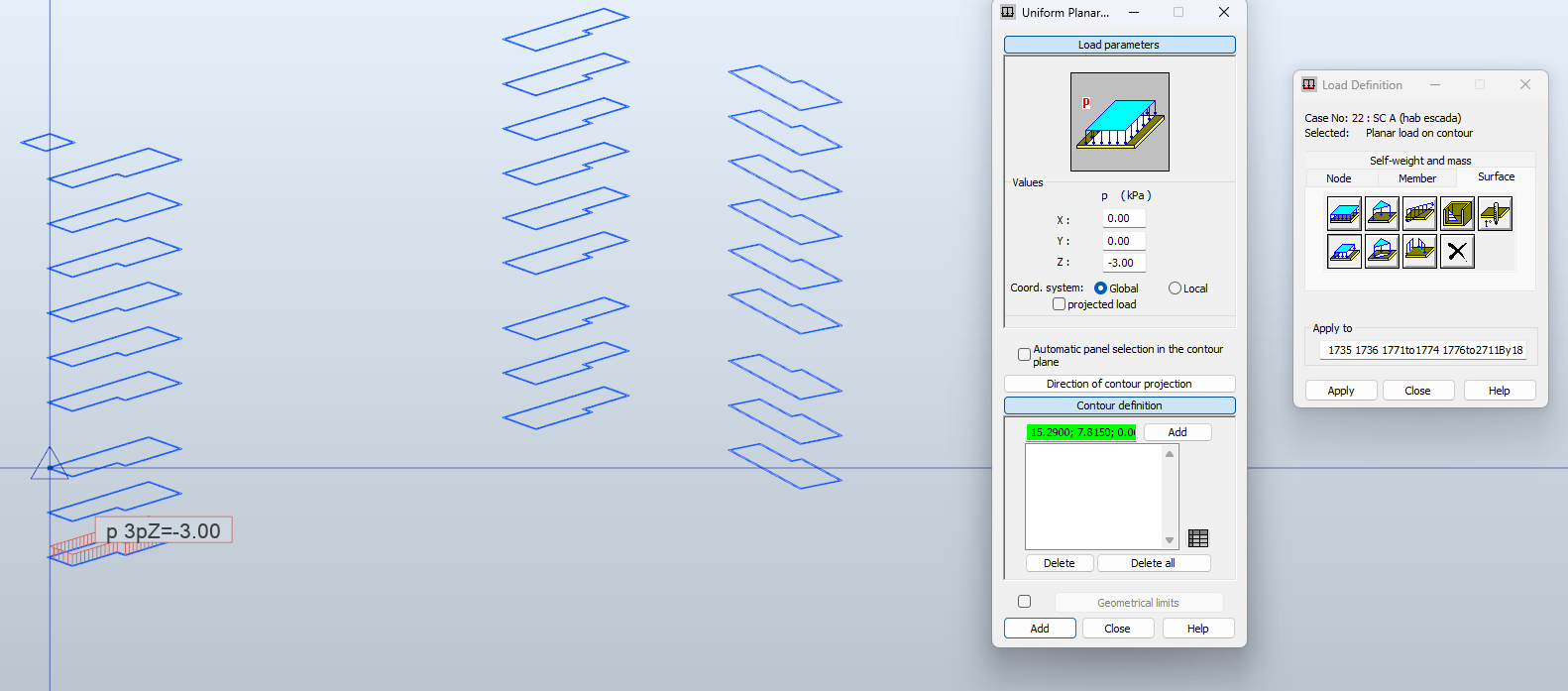
Task: Click the Y load value field
Action: [x=1124, y=241]
